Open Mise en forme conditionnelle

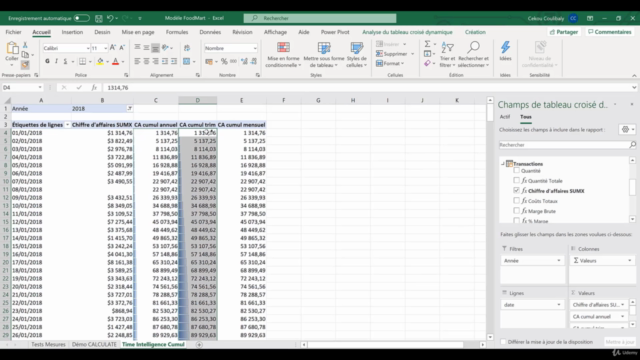pos(283,54)
